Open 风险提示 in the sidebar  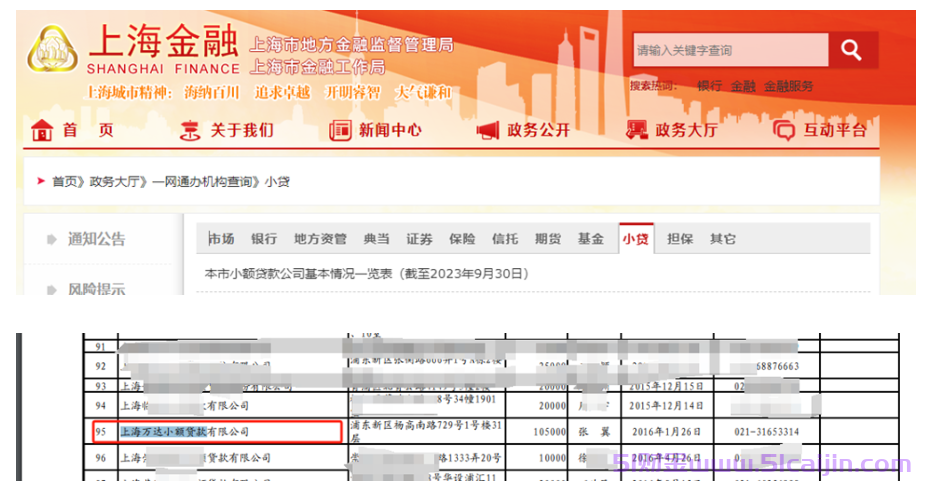96,289
